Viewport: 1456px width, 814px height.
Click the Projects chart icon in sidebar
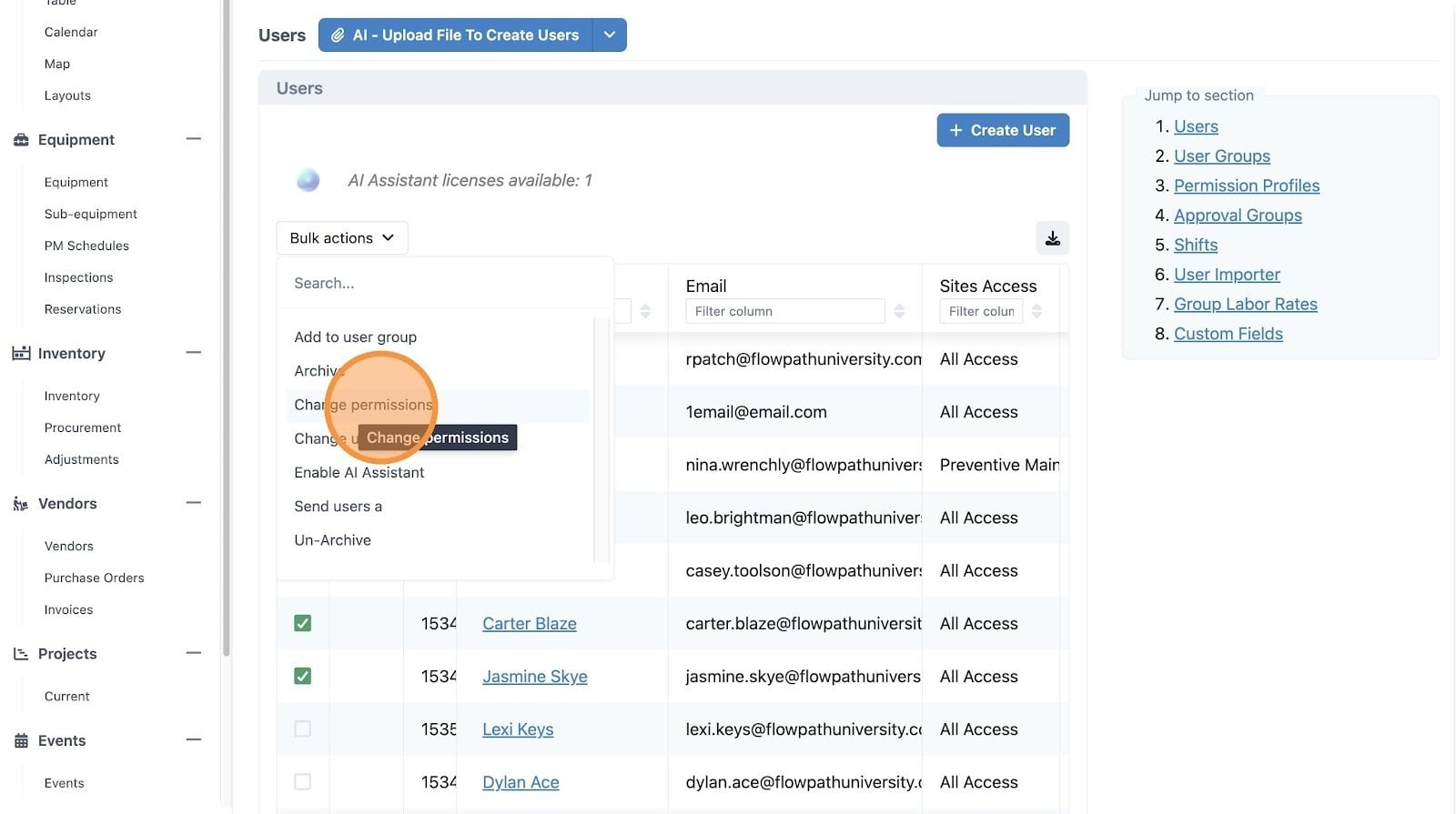coord(21,654)
